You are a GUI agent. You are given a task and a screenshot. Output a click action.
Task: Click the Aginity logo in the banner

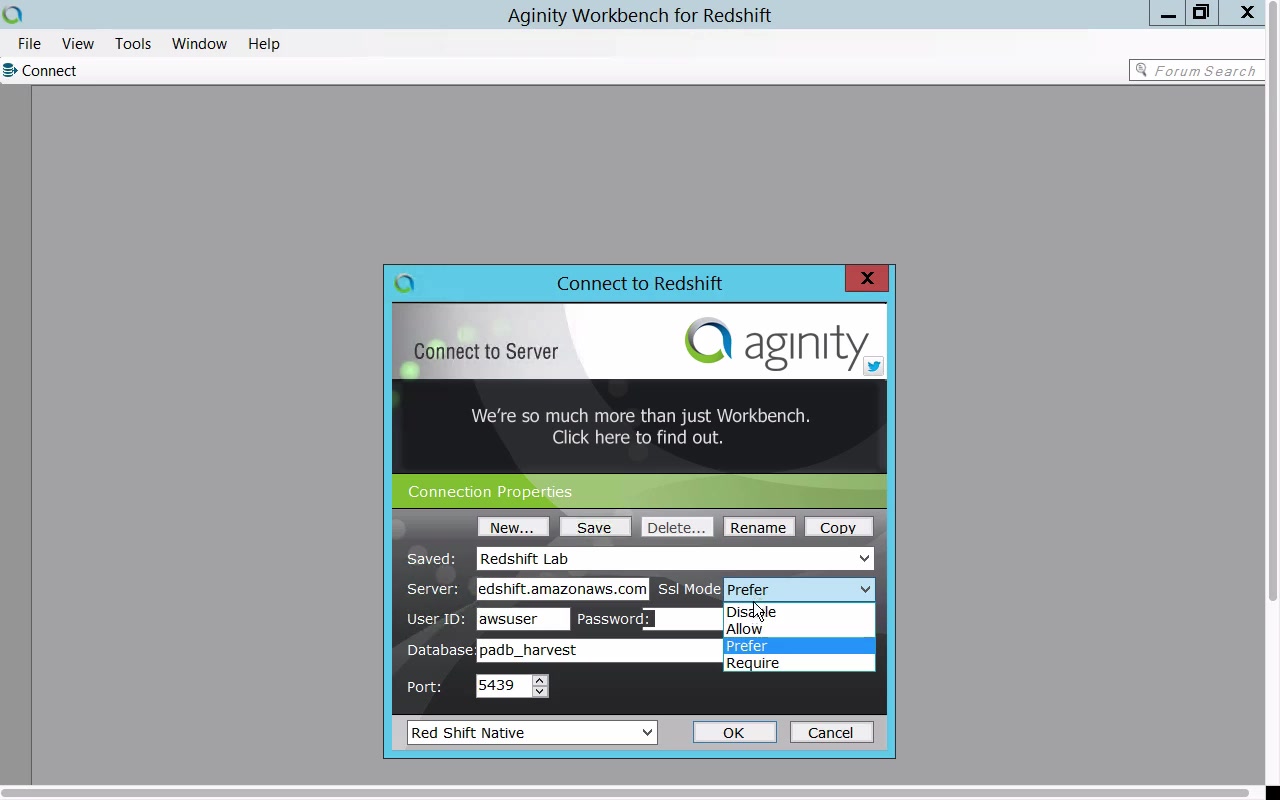click(x=777, y=343)
